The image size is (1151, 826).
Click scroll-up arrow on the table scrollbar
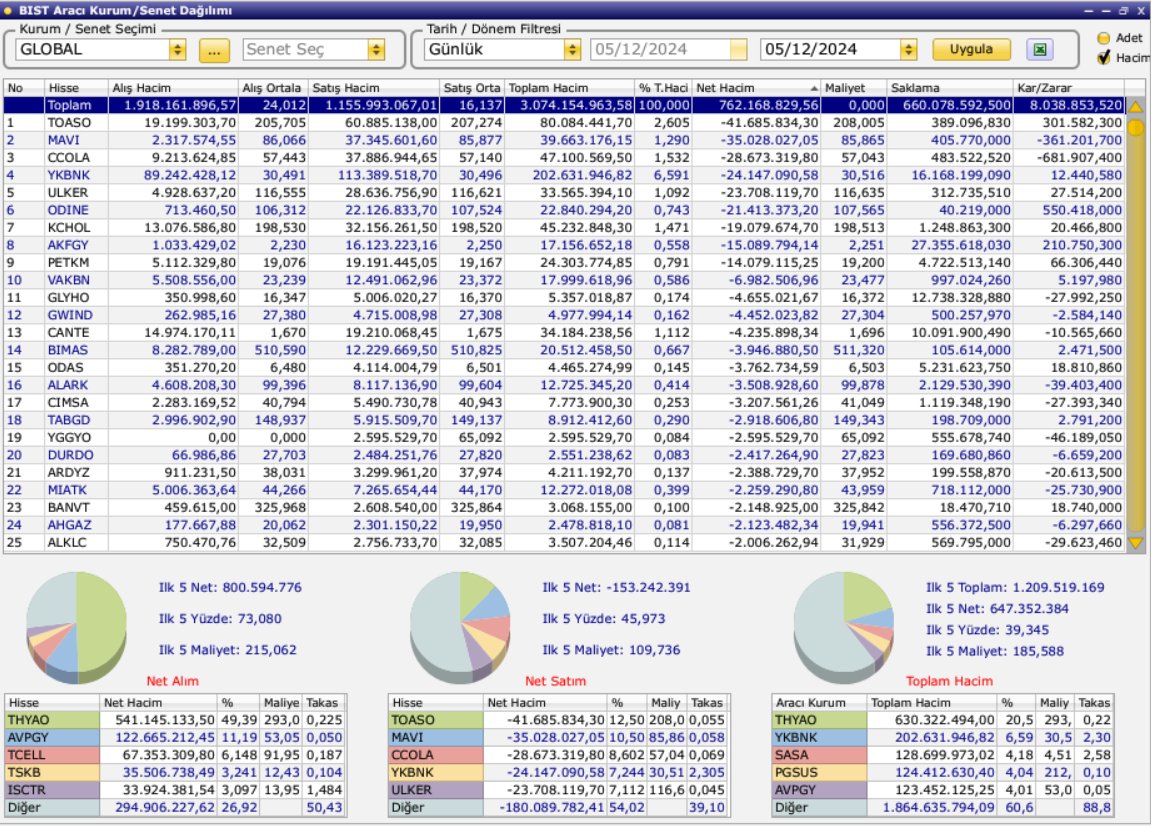click(1136, 106)
